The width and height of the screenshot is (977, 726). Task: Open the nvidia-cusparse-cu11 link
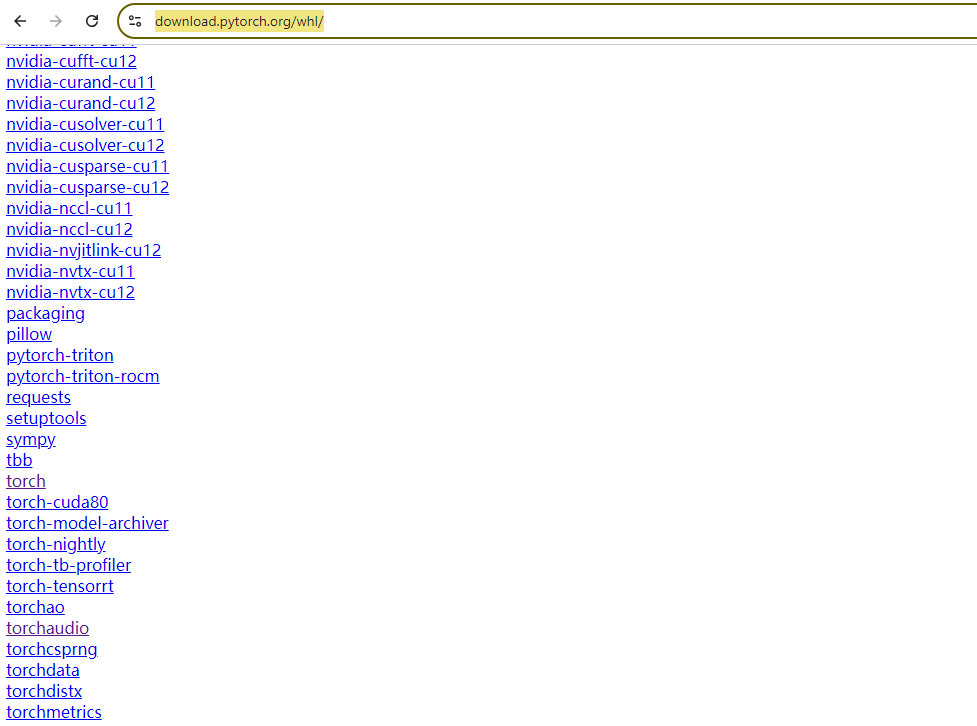87,166
